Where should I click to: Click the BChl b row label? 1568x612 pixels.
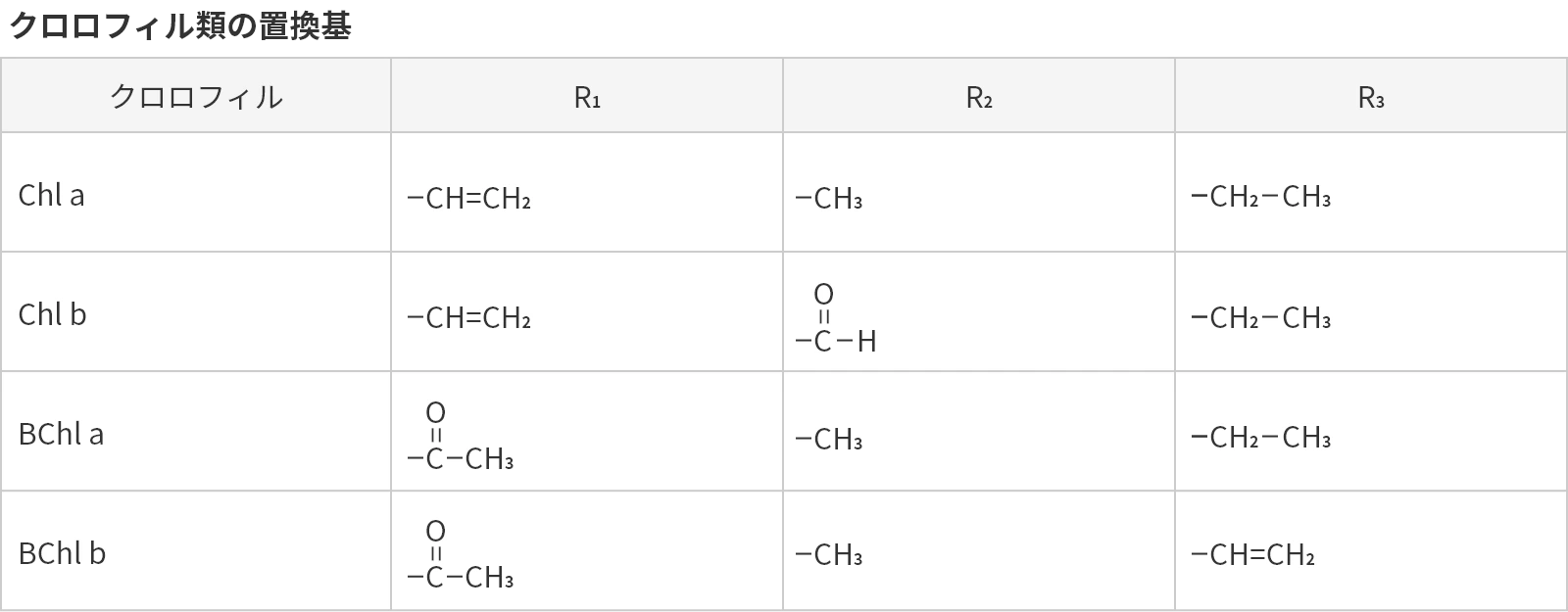point(62,553)
